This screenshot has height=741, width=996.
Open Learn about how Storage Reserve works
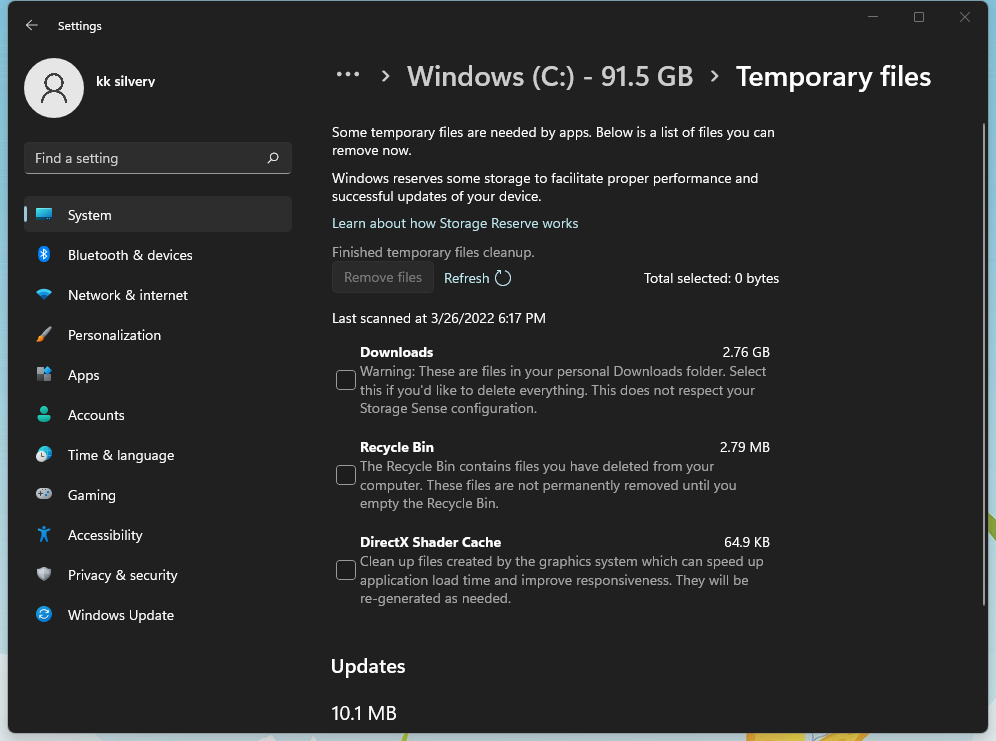tap(455, 224)
